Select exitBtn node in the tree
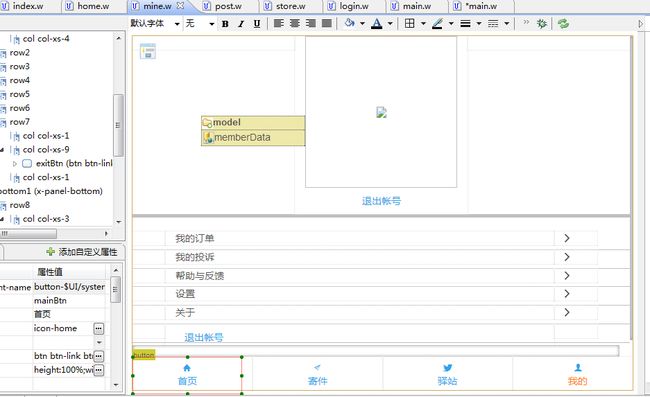Image resolution: width=650 pixels, height=397 pixels. point(74,163)
